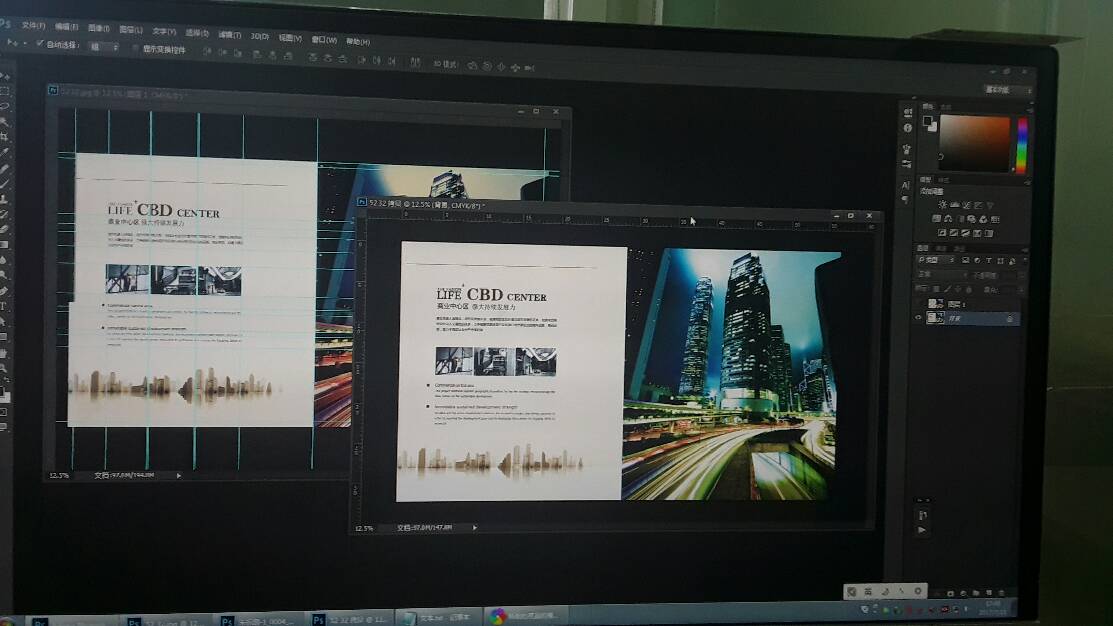
Task: Switch to the 通道 tab
Action: [941, 248]
